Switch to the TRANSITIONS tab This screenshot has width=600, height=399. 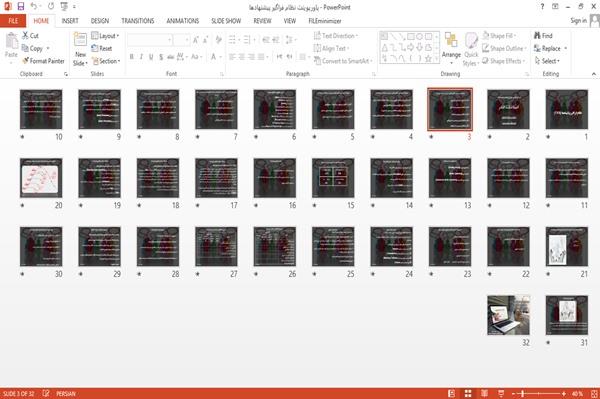pyautogui.click(x=138, y=21)
